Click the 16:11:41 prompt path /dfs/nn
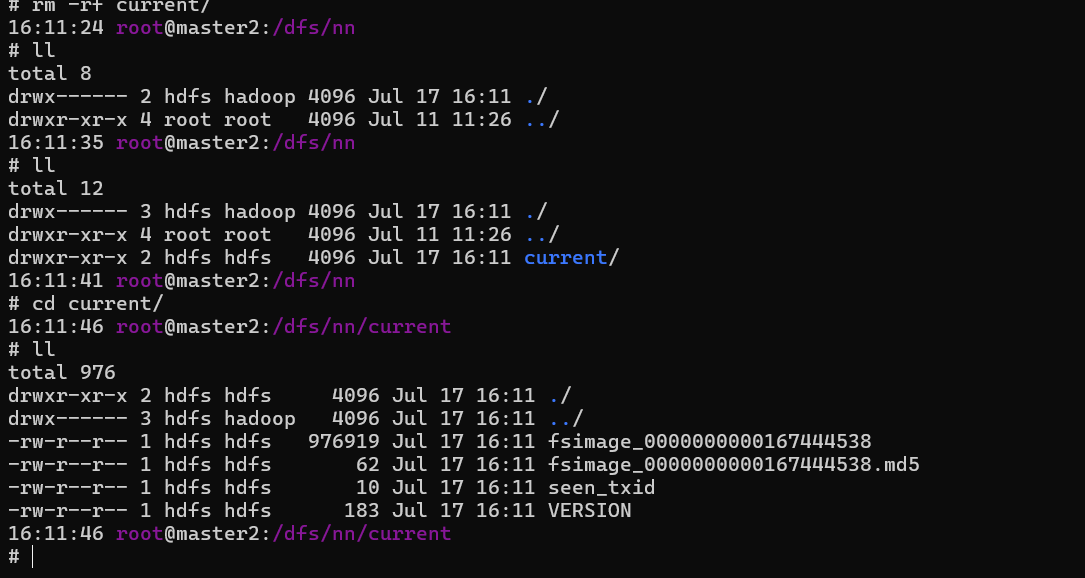The image size is (1085, 578). [x=313, y=280]
